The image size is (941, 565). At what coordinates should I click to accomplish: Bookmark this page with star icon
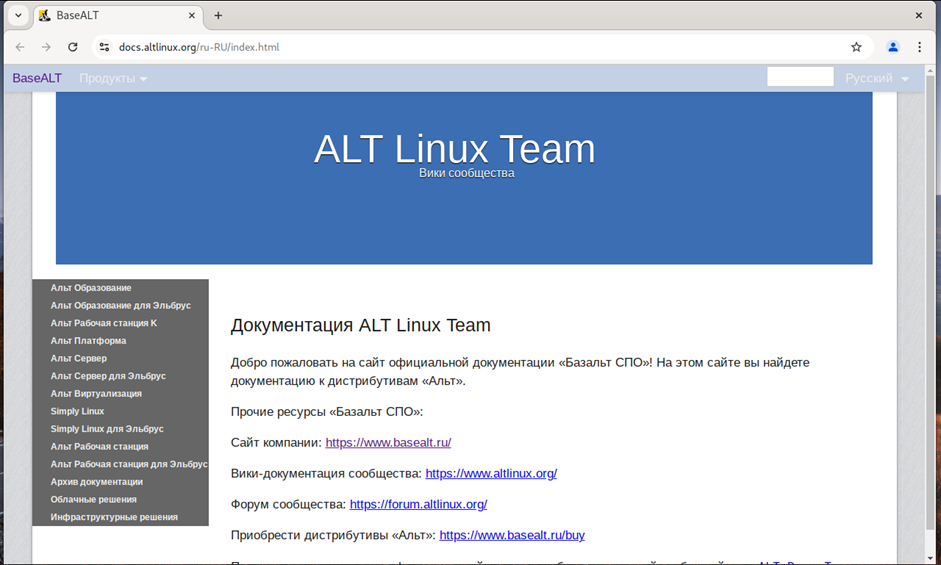[856, 47]
